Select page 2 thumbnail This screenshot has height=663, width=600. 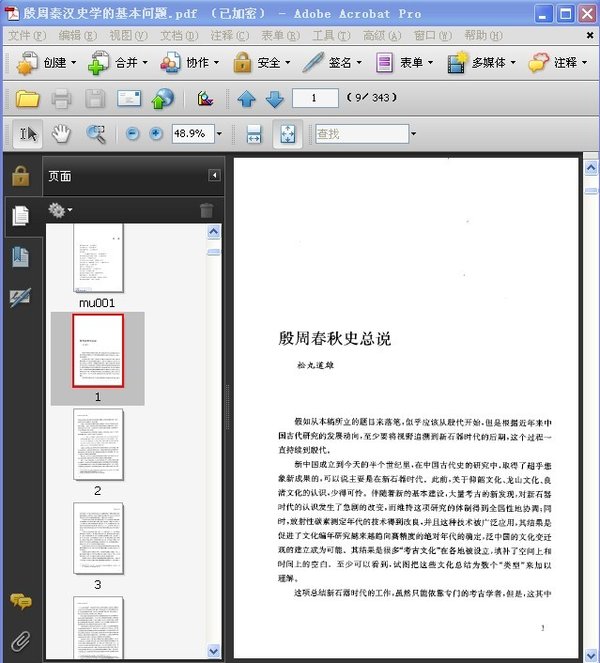tap(98, 444)
